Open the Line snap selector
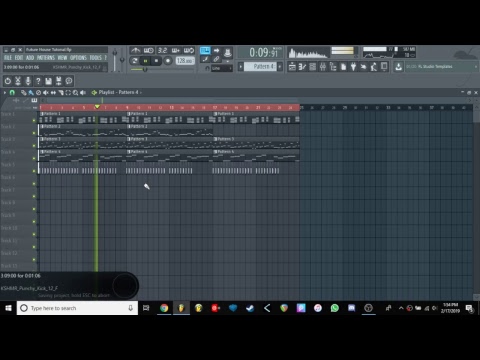The width and height of the screenshot is (480, 360). point(222,68)
